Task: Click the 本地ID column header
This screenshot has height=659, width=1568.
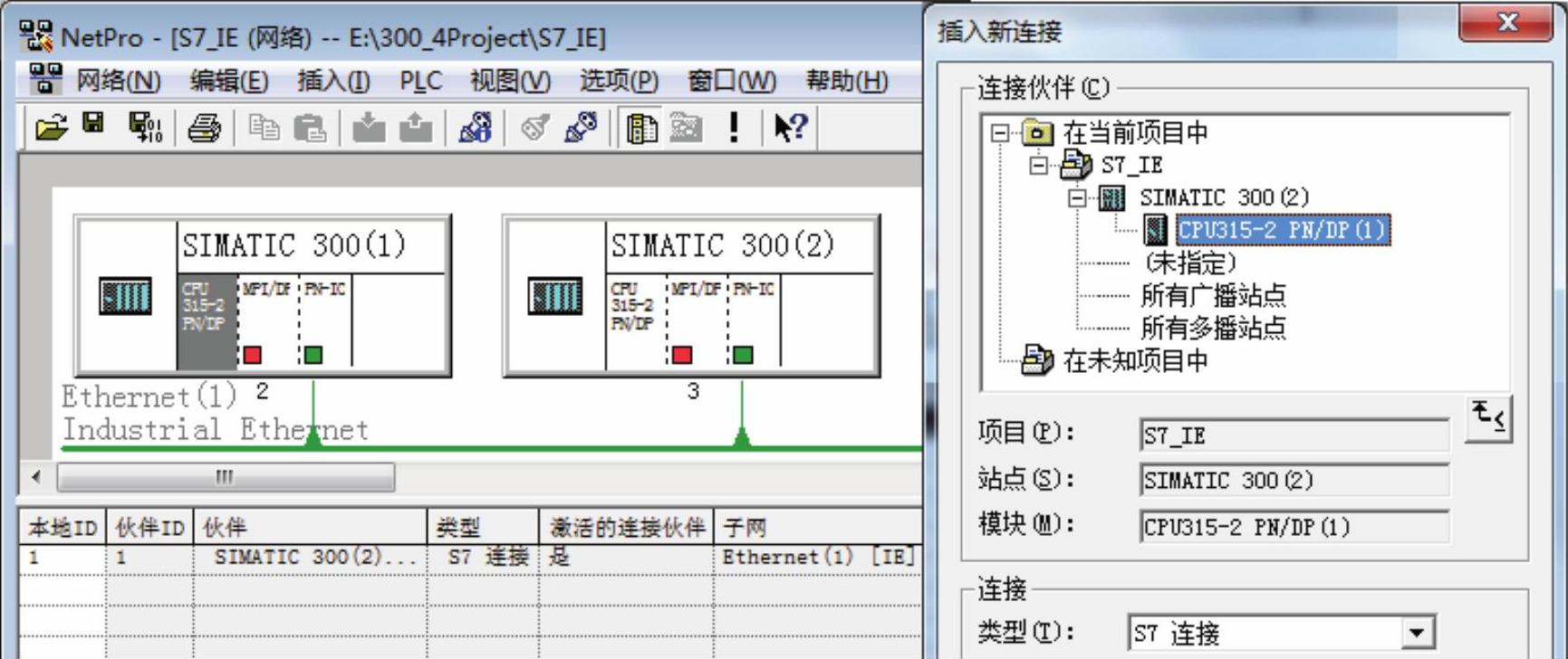Action: tap(63, 527)
